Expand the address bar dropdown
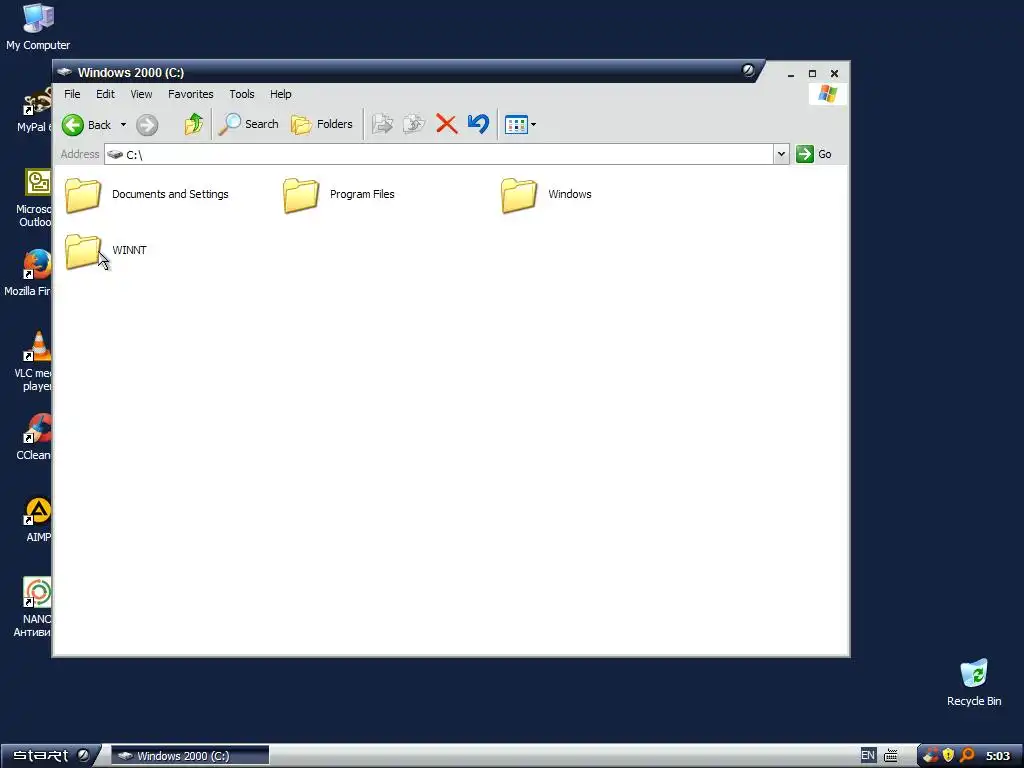This screenshot has height=768, width=1024. [x=781, y=154]
